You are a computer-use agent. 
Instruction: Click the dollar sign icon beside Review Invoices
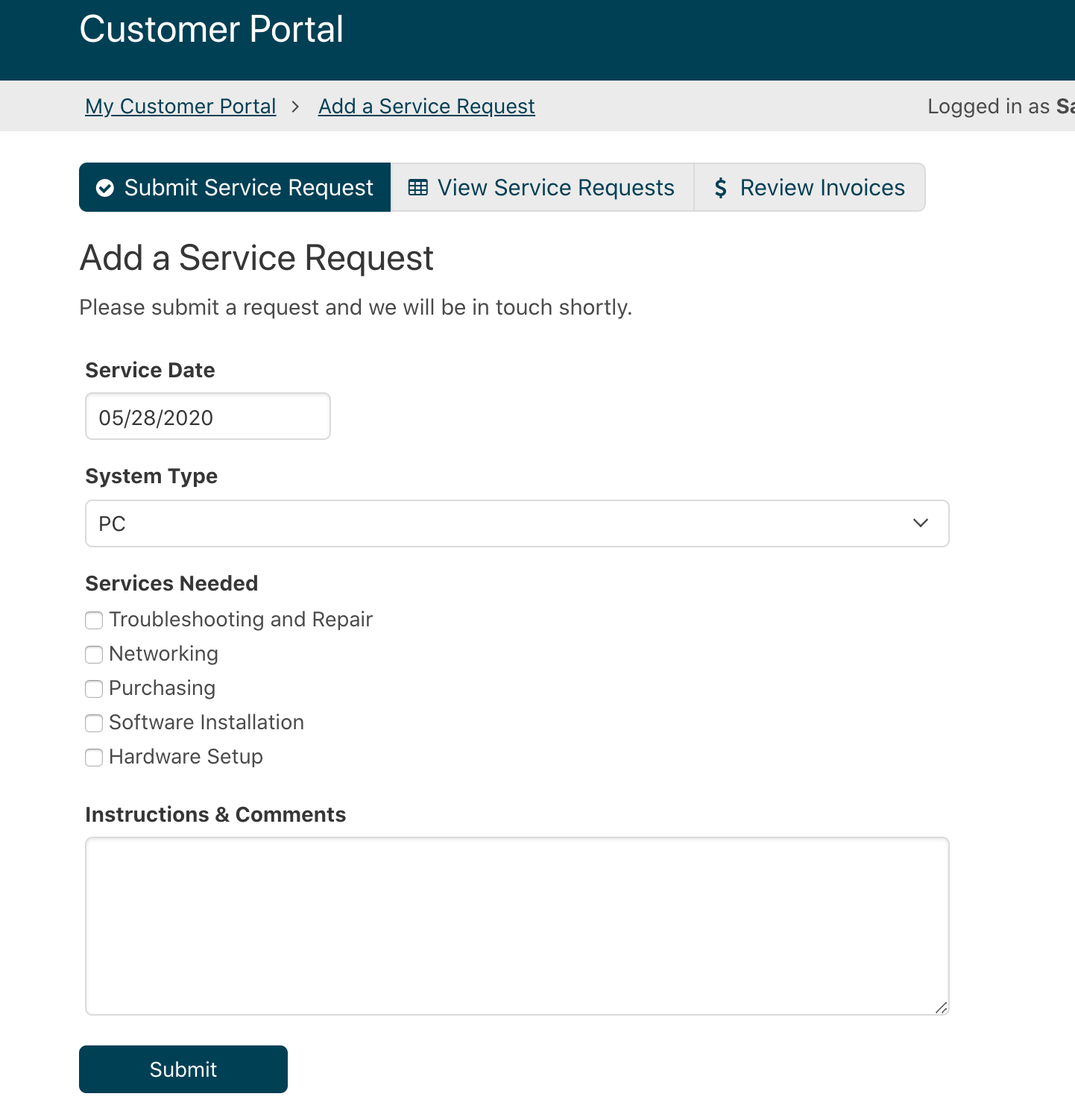720,188
